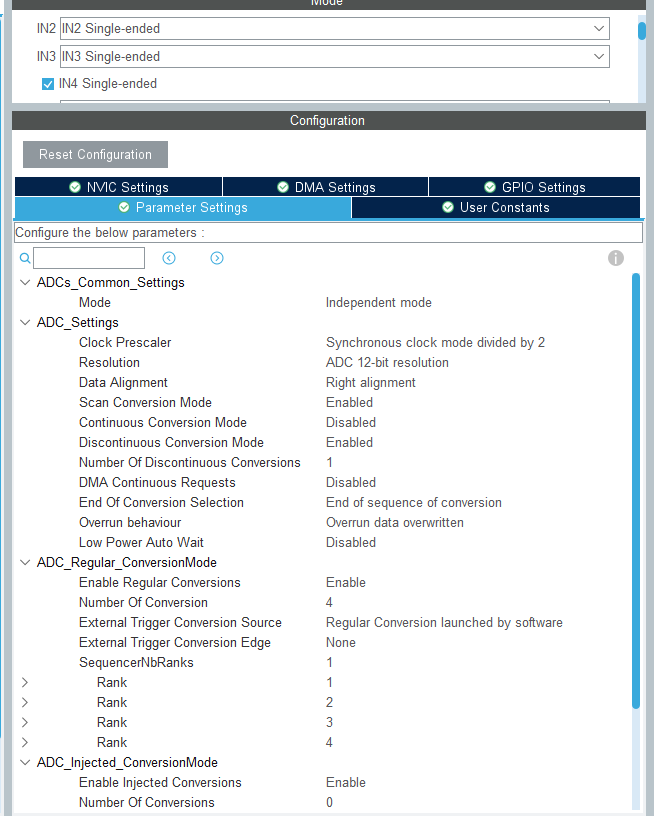
Task: Uncheck the IN4 Single-ended checkbox
Action: (x=48, y=84)
